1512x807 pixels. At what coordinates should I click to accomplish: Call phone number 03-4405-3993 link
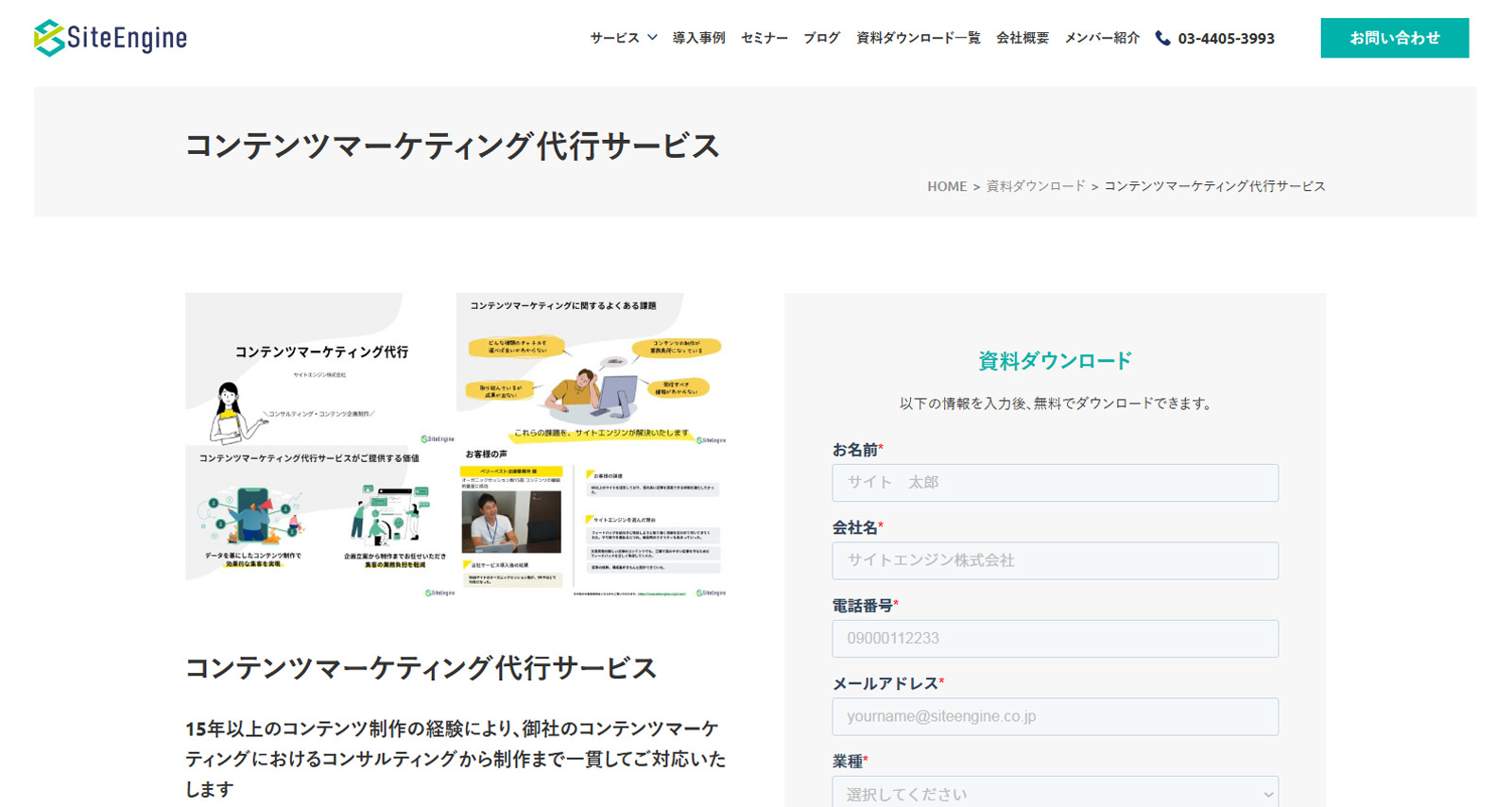click(1226, 38)
